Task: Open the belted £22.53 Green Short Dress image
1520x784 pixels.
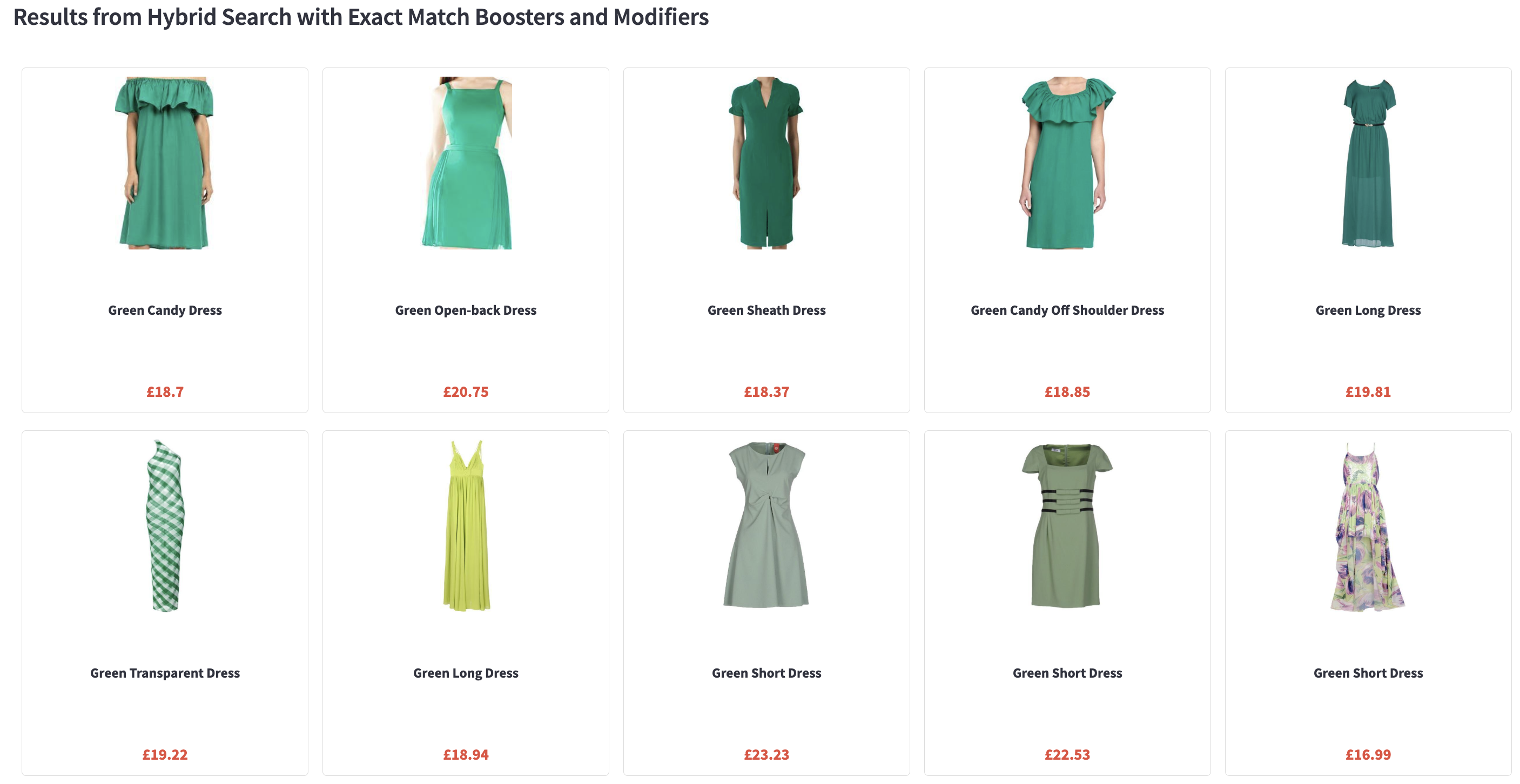Action: coord(1067,525)
